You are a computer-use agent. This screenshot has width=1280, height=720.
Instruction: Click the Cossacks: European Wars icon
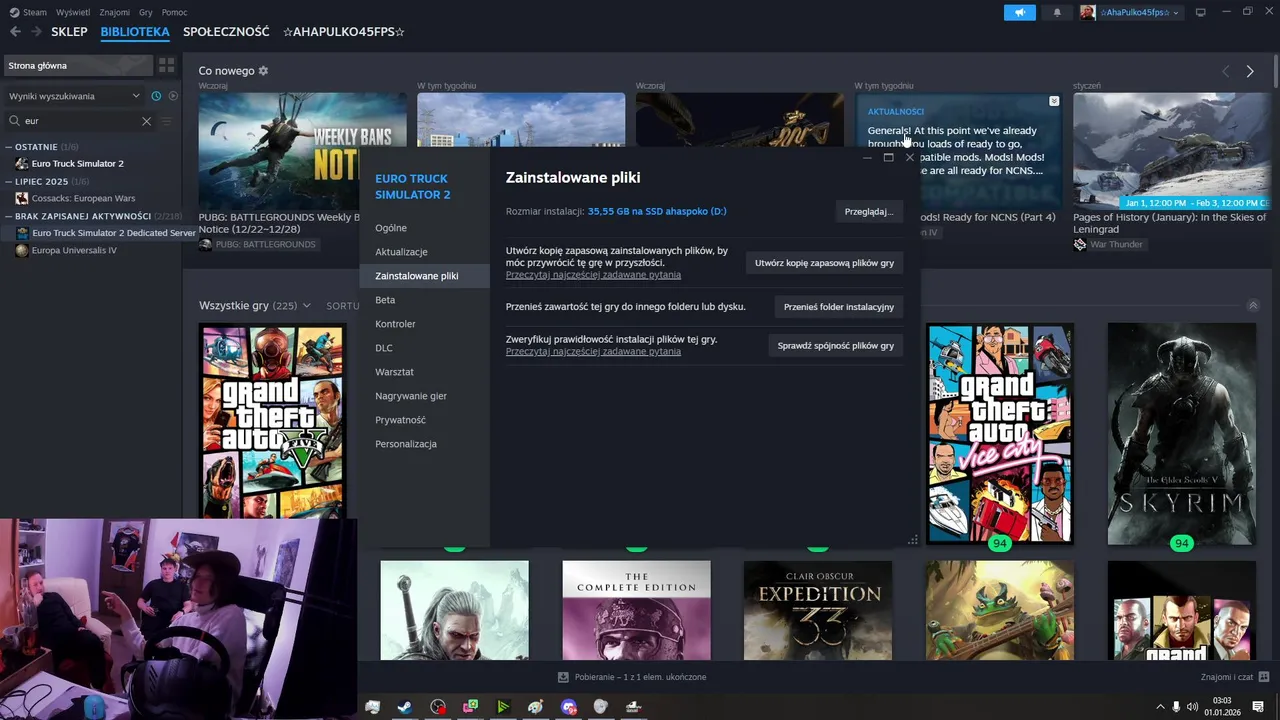(22, 198)
